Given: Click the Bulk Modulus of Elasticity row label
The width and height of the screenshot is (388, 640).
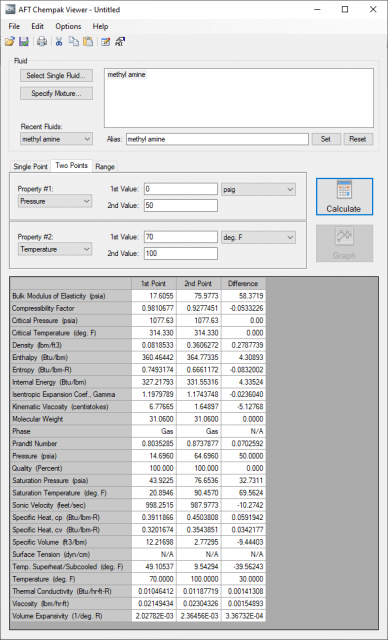Looking at the screenshot, I should [71, 296].
